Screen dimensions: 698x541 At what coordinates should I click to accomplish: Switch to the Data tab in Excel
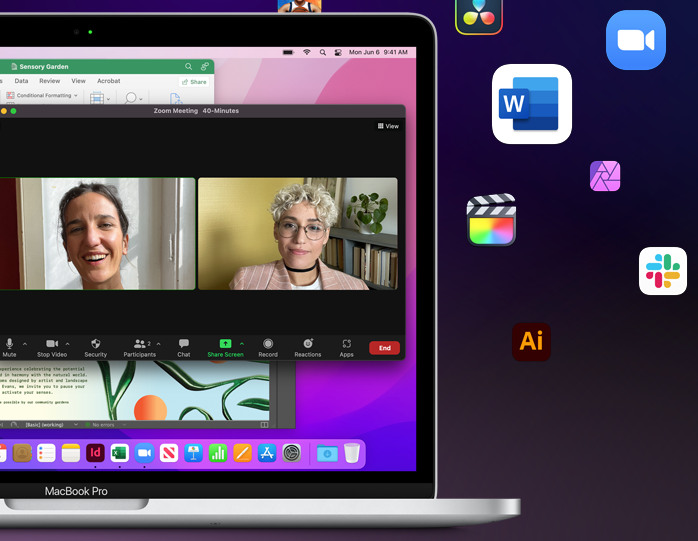21,81
